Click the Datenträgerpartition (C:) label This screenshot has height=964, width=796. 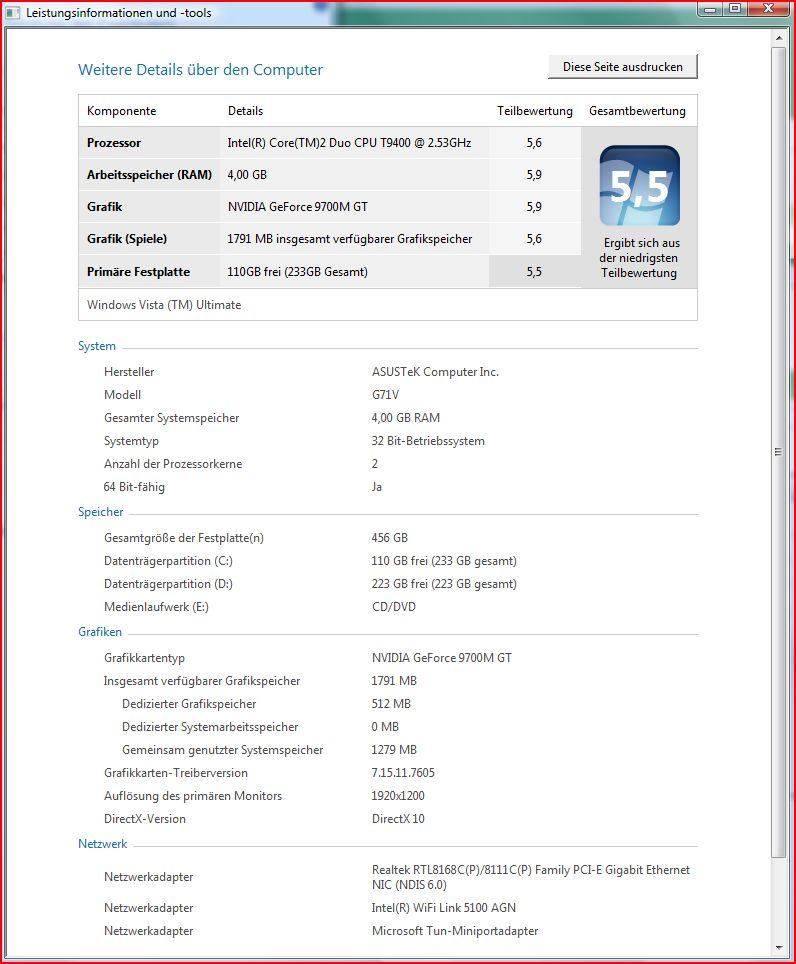(x=168, y=561)
